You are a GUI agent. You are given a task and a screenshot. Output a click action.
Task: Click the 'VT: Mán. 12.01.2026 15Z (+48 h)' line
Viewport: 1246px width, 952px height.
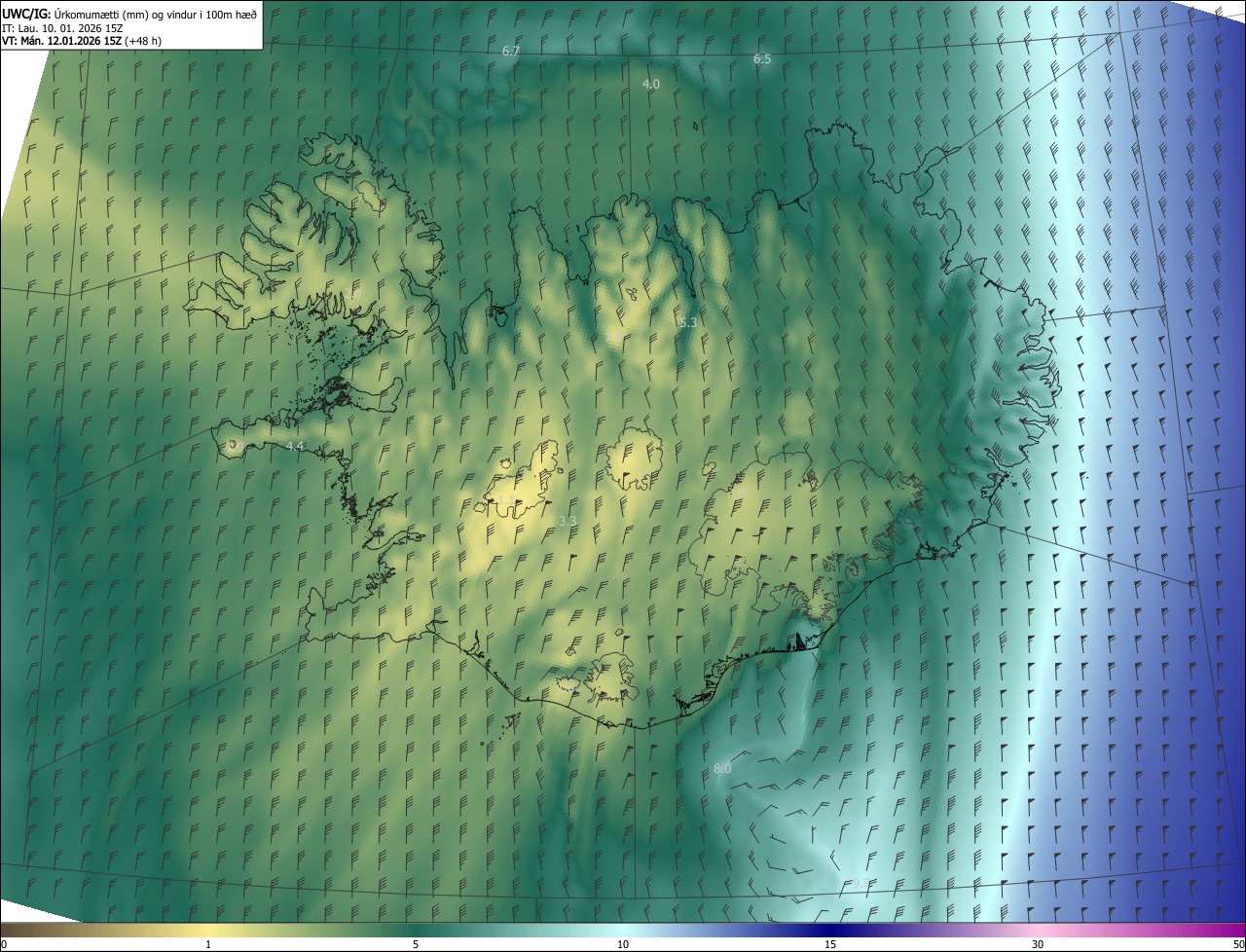82,41
